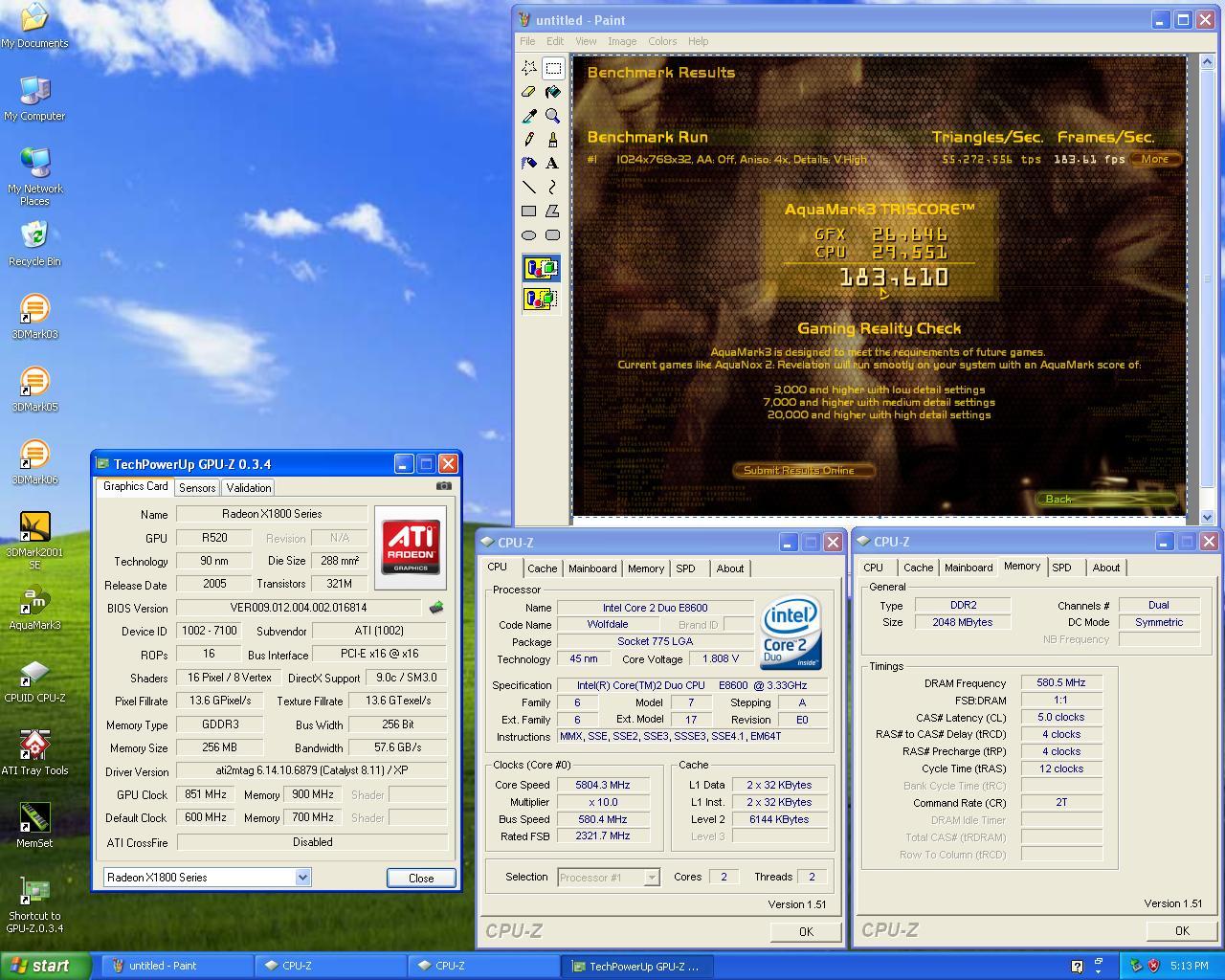This screenshot has width=1225, height=980.
Task: Switch to the Validation tab in GPU-Z
Action: click(x=249, y=488)
